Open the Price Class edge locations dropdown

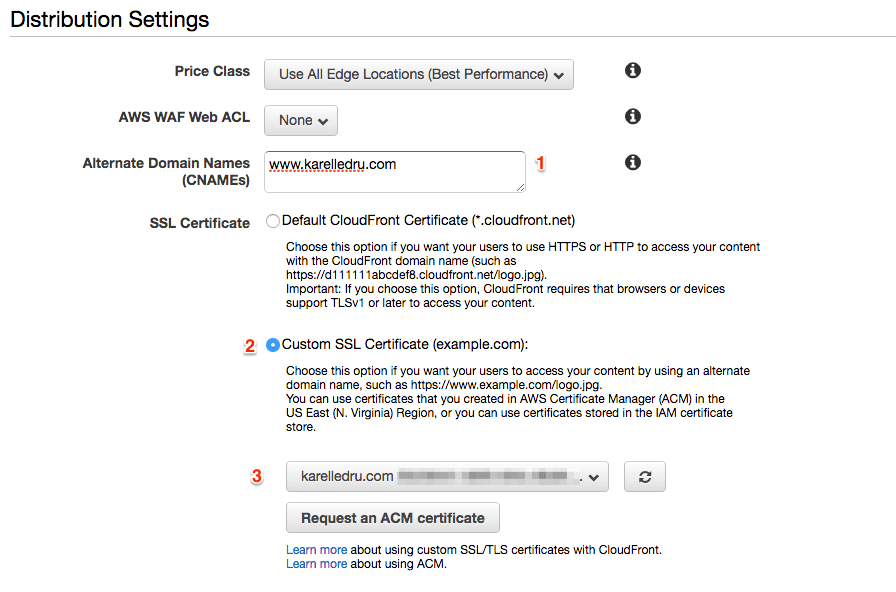(419, 74)
